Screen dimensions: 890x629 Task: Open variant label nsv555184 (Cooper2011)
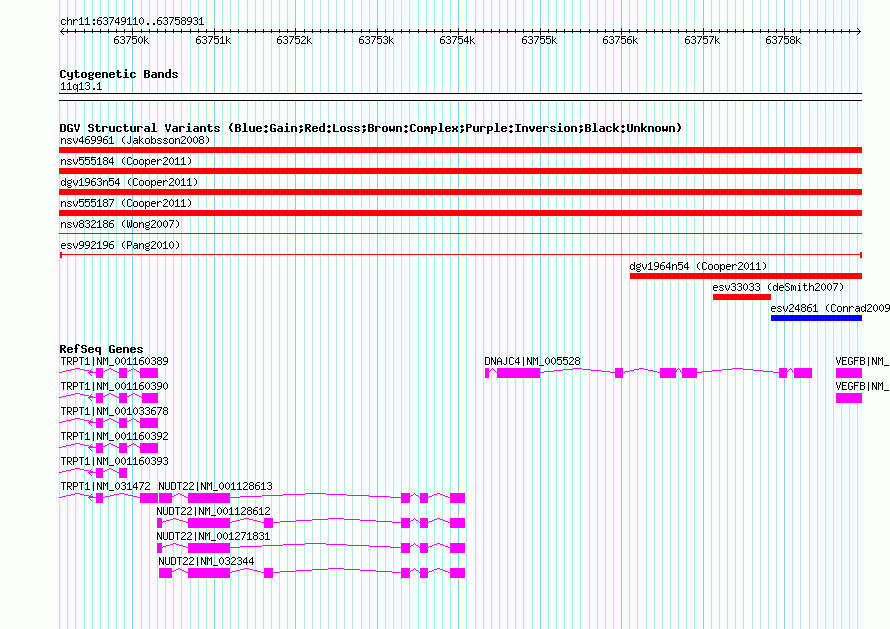coord(126,161)
